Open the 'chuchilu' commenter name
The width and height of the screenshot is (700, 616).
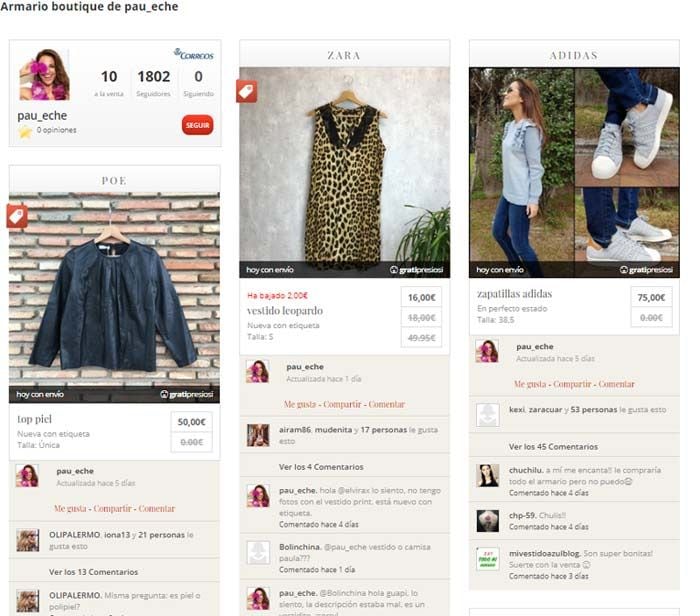(x=526, y=470)
